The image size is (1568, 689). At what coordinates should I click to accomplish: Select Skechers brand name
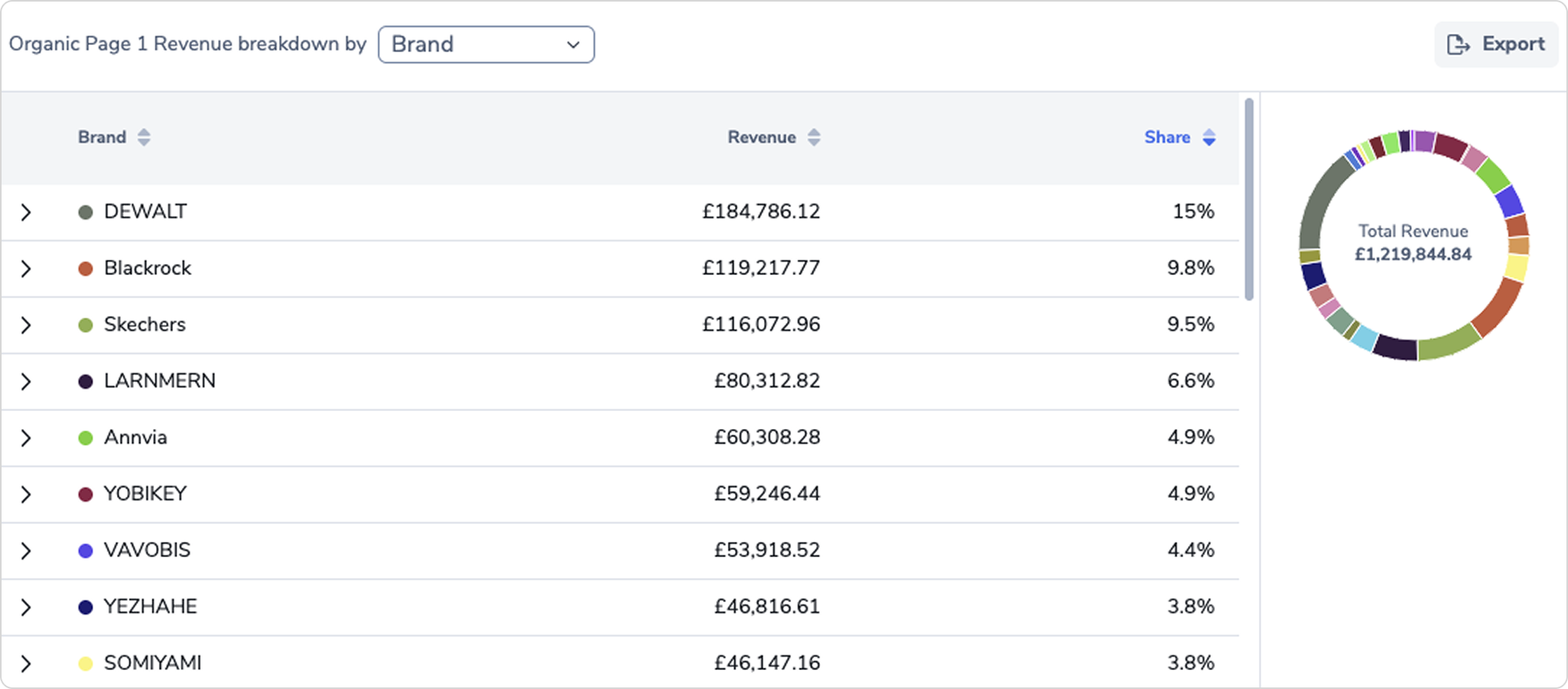coord(145,325)
